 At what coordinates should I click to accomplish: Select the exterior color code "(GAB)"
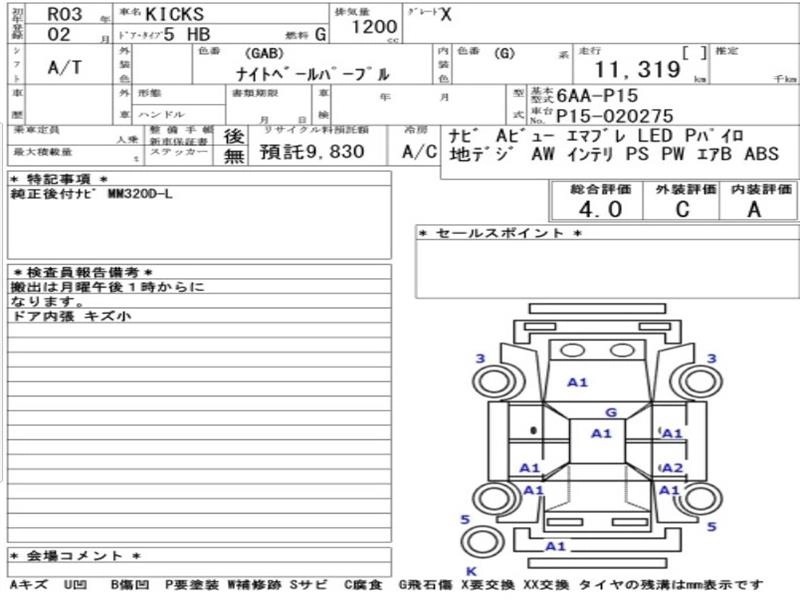pos(264,53)
